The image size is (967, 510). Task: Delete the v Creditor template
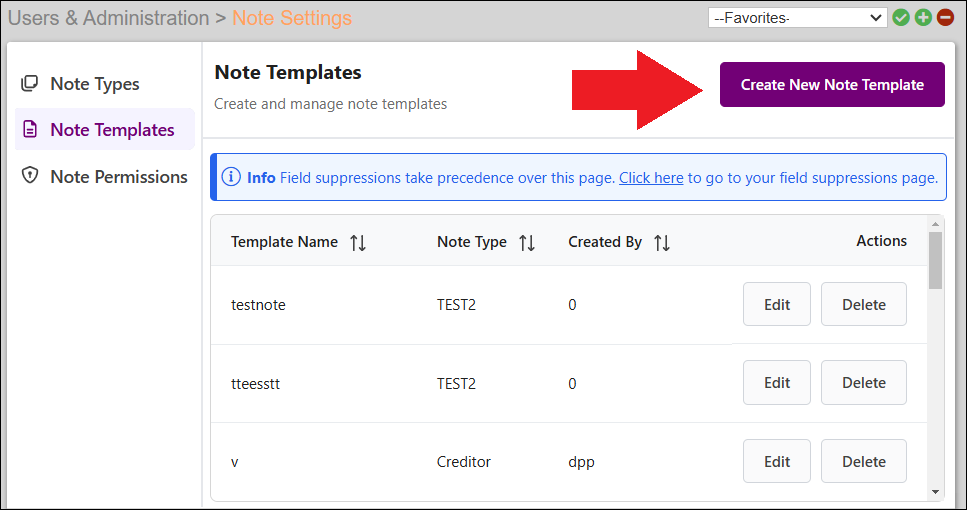pyautogui.click(x=863, y=461)
